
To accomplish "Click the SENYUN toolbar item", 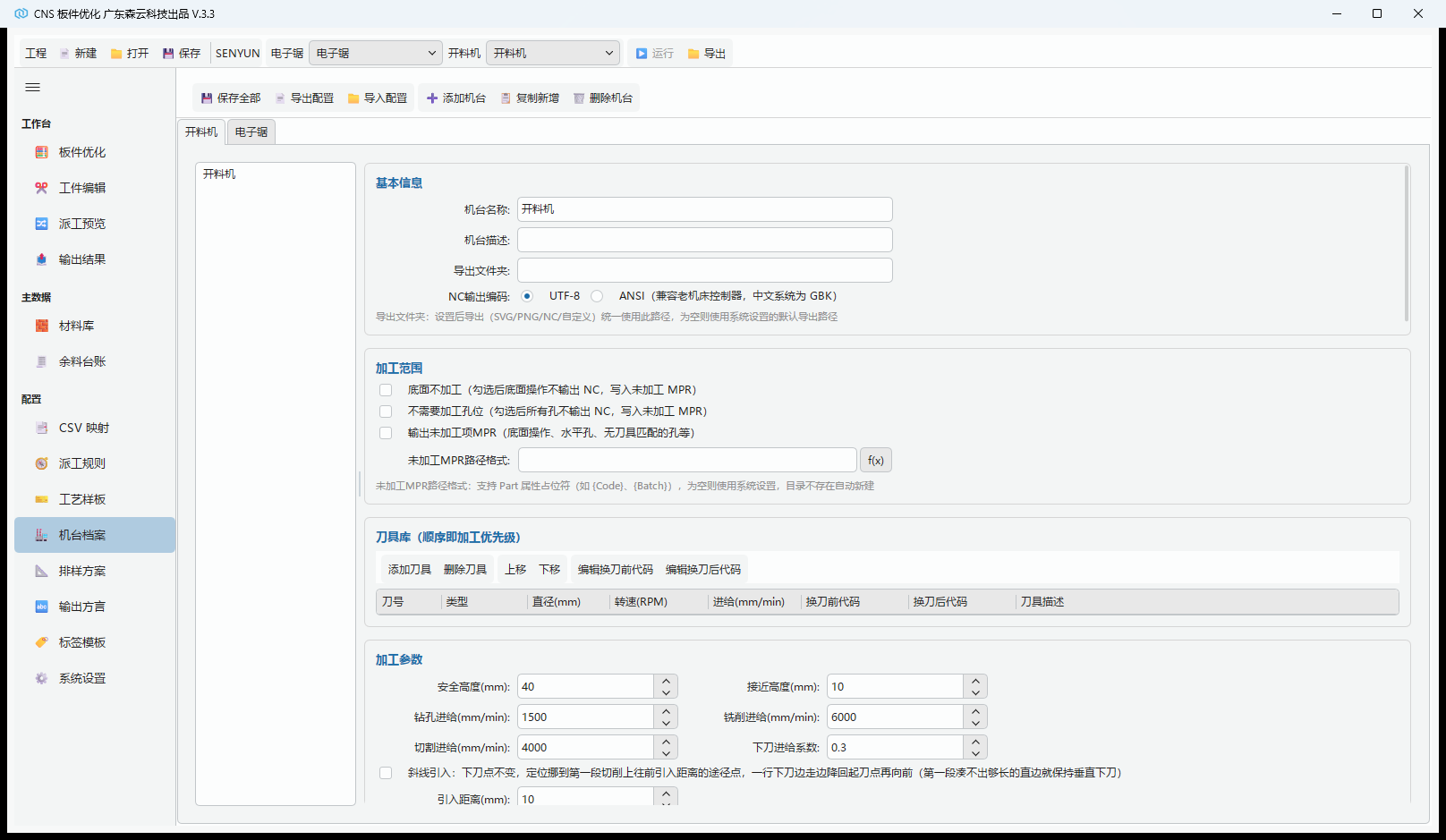I will 238,54.
